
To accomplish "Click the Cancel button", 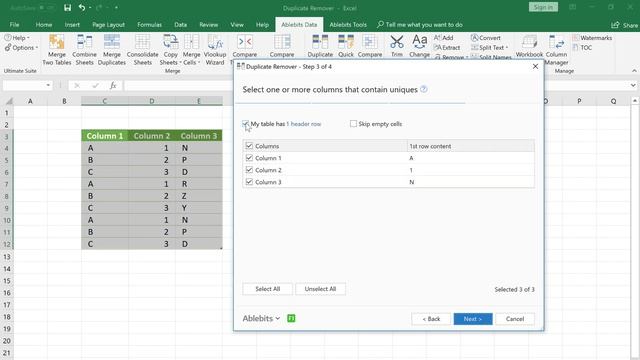I will pos(515,319).
